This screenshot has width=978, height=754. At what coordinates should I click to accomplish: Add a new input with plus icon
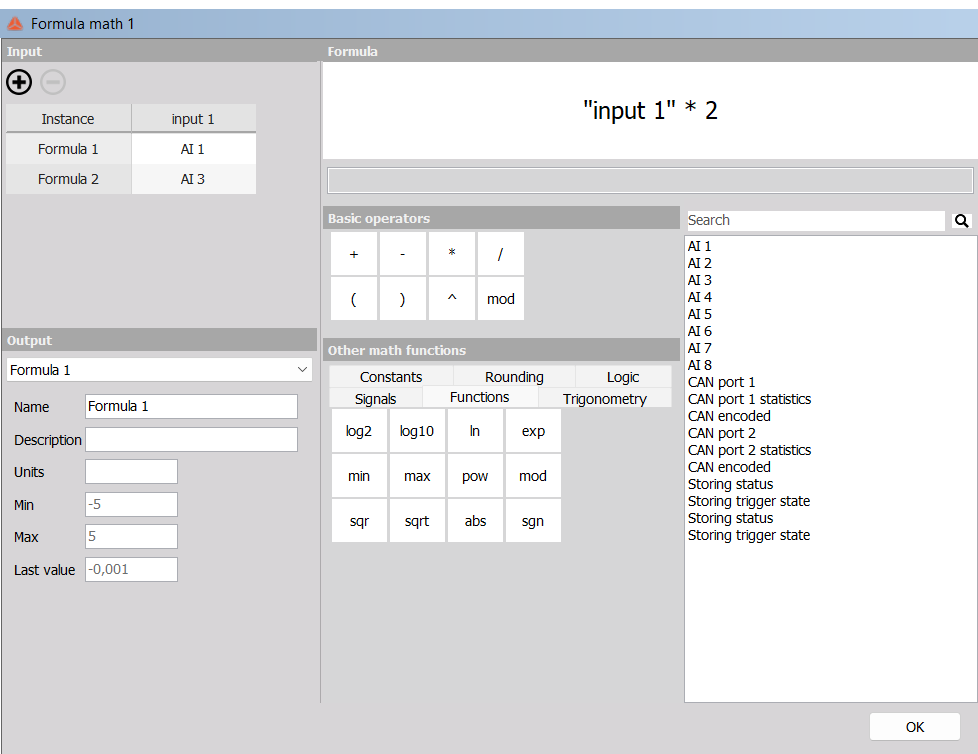[x=19, y=82]
